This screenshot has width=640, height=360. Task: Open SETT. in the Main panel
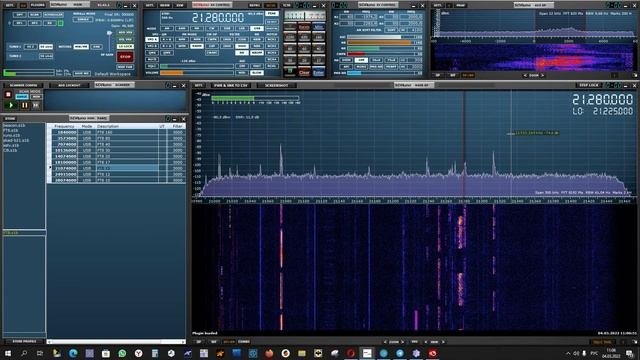click(x=10, y=5)
